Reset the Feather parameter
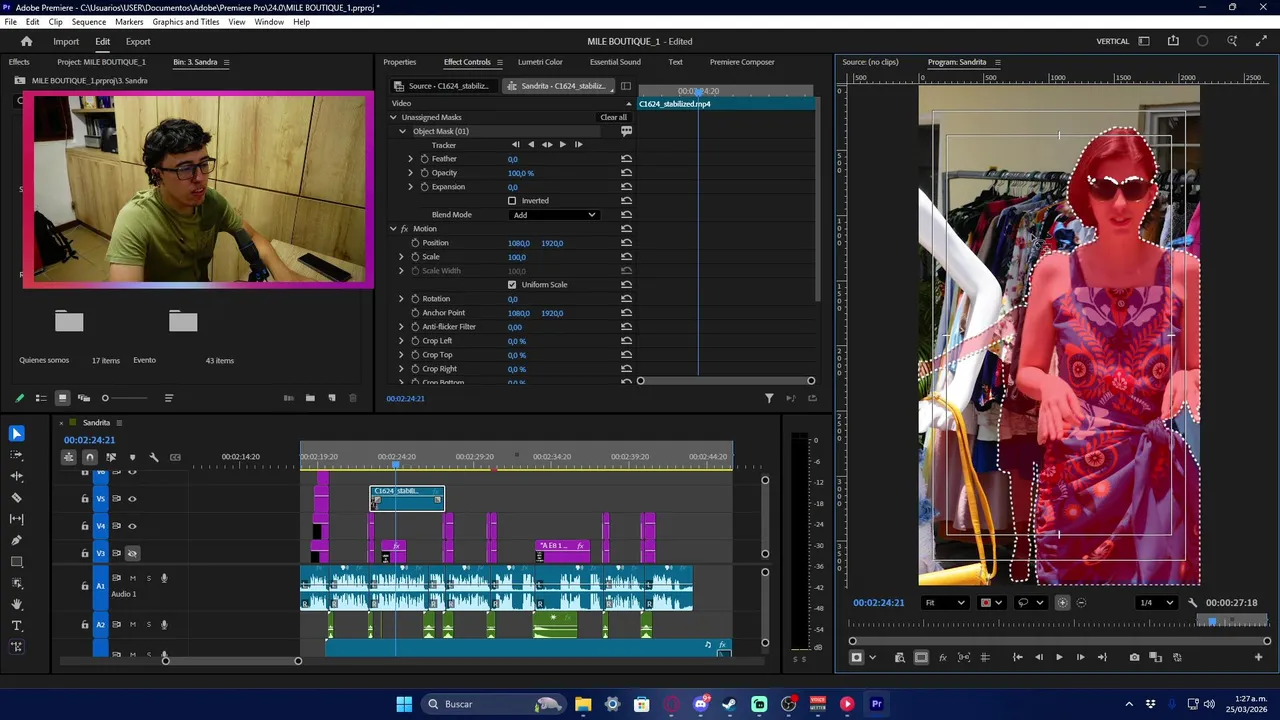The width and height of the screenshot is (1280, 720). pos(626,159)
